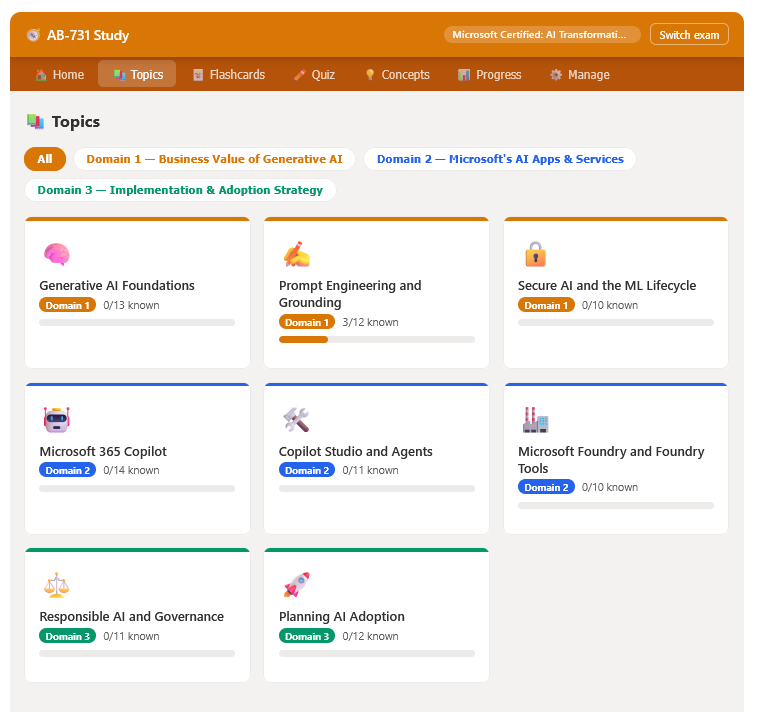774x712 pixels.
Task: Click the Domain 1 badge on Generative AI Foundations
Action: [68, 305]
